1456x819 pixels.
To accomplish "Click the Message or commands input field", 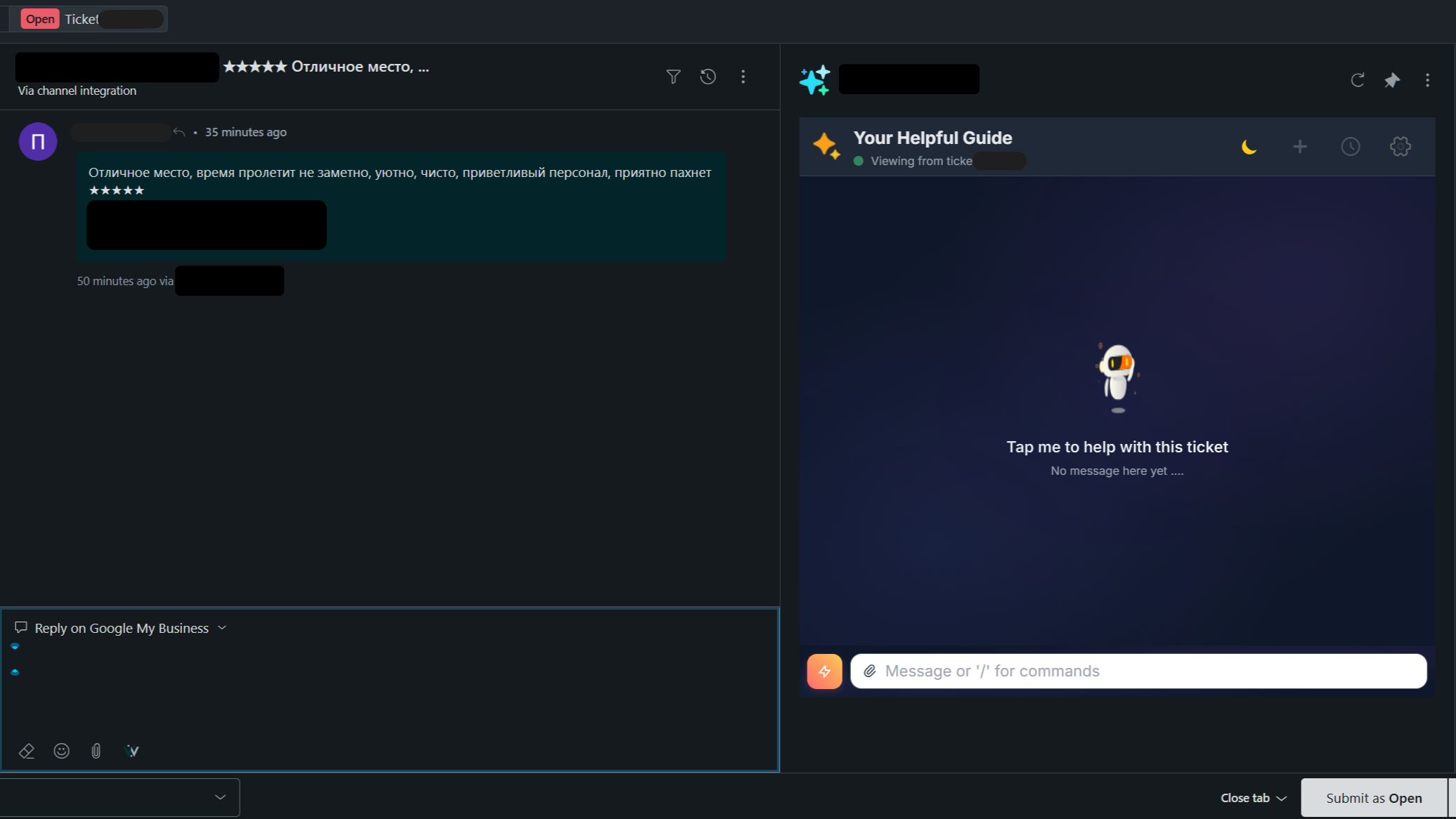I will click(x=1152, y=671).
